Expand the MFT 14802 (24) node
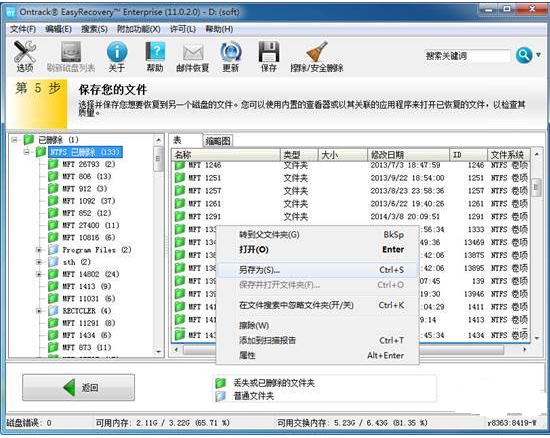 click(39, 274)
